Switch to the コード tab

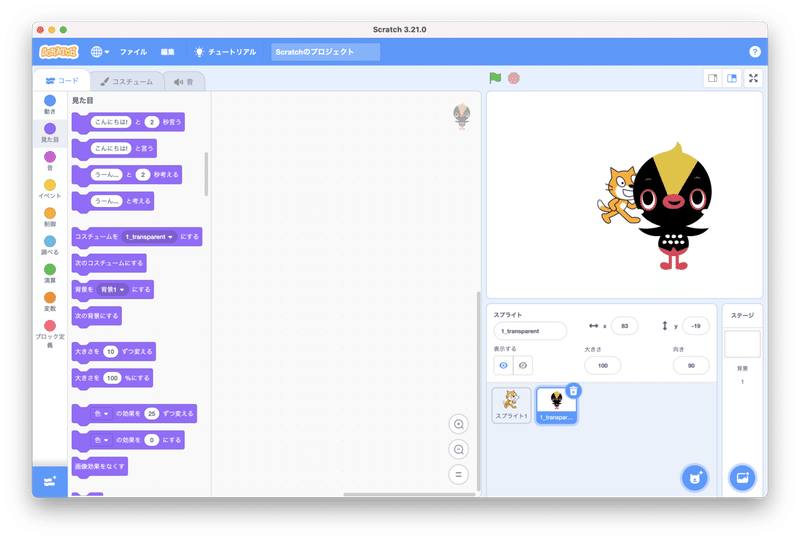point(62,81)
